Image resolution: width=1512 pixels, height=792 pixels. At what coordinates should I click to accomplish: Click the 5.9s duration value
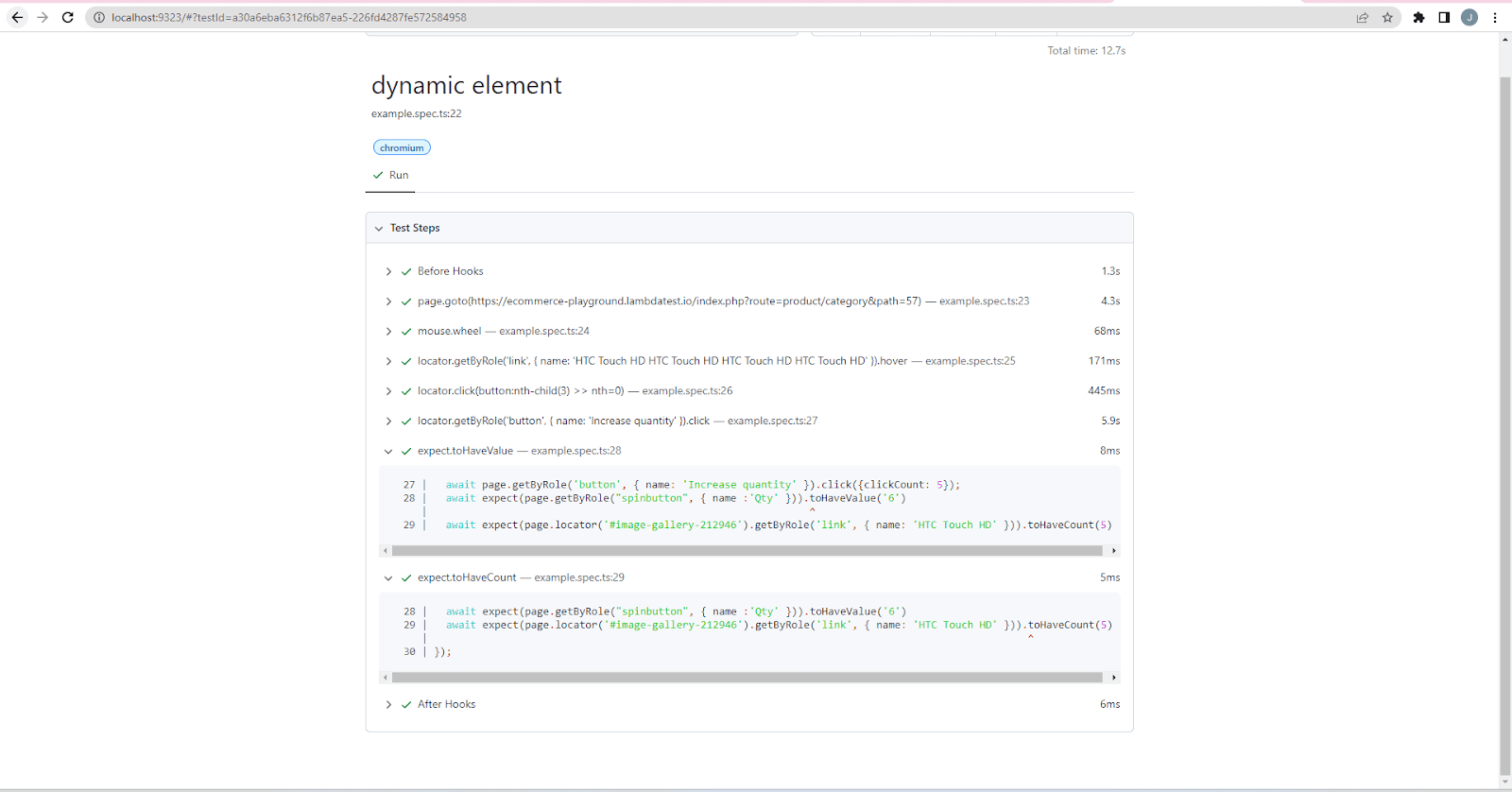1110,421
